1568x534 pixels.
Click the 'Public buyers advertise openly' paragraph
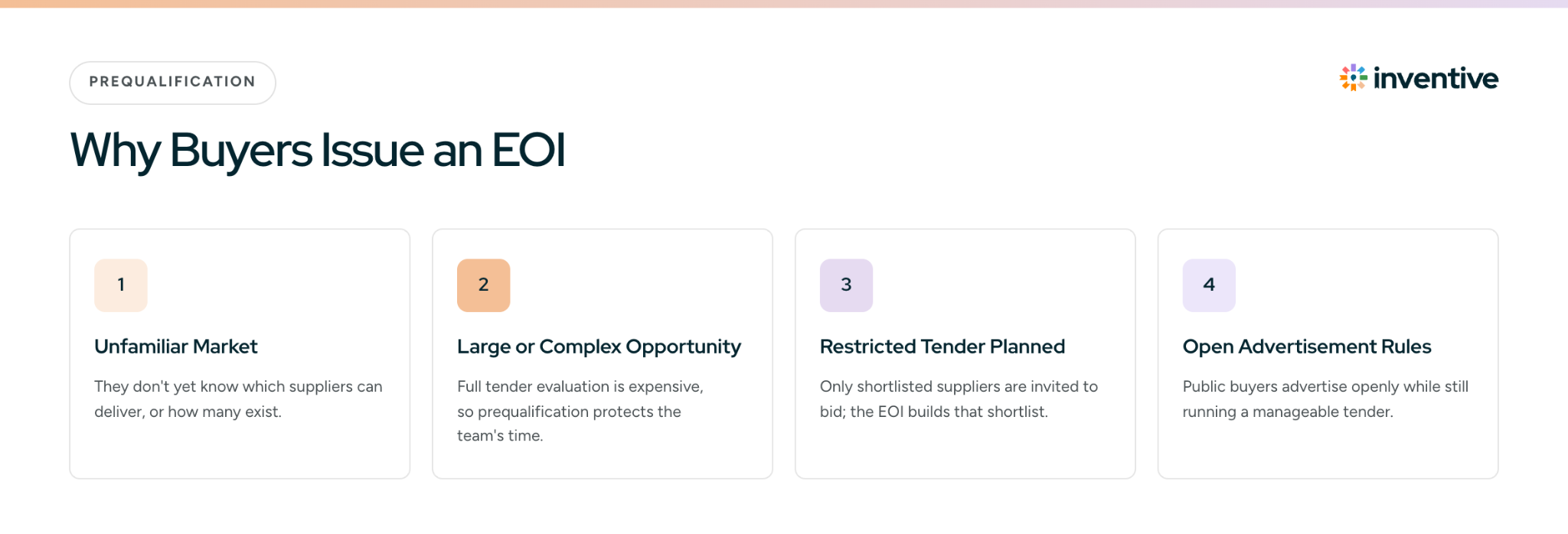click(x=1325, y=399)
